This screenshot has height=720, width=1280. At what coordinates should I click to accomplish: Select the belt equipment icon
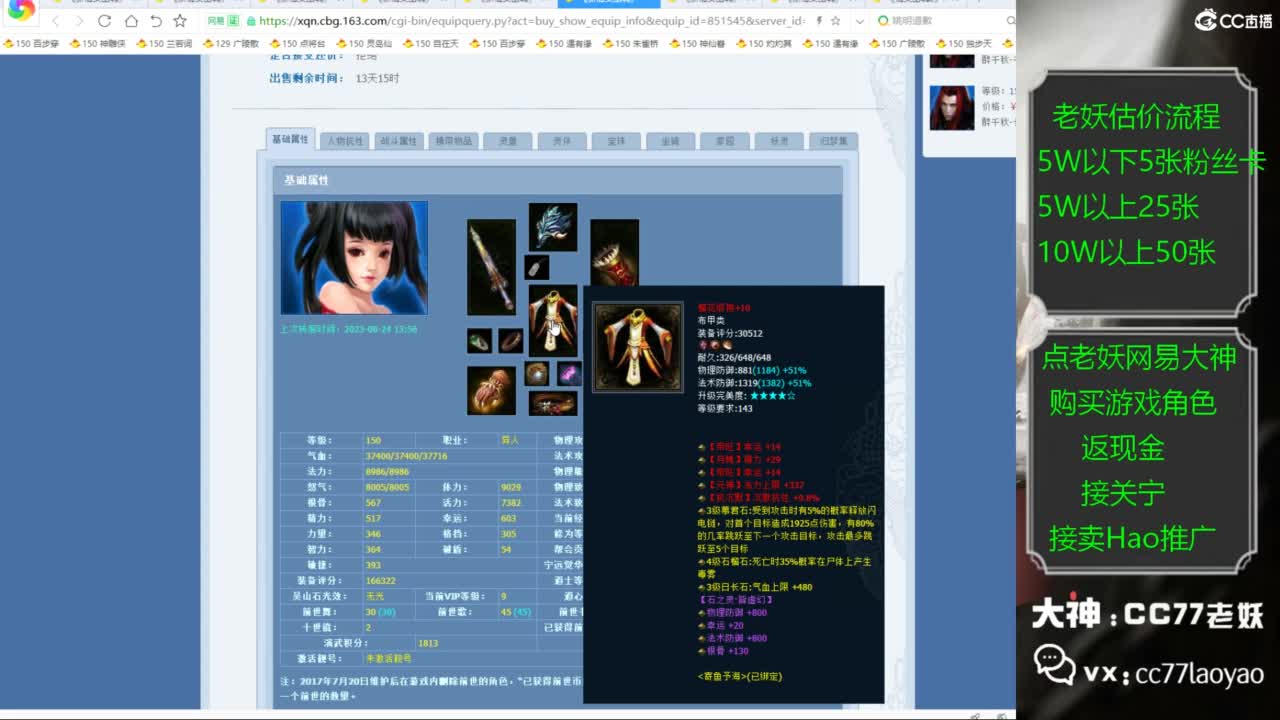pos(553,403)
